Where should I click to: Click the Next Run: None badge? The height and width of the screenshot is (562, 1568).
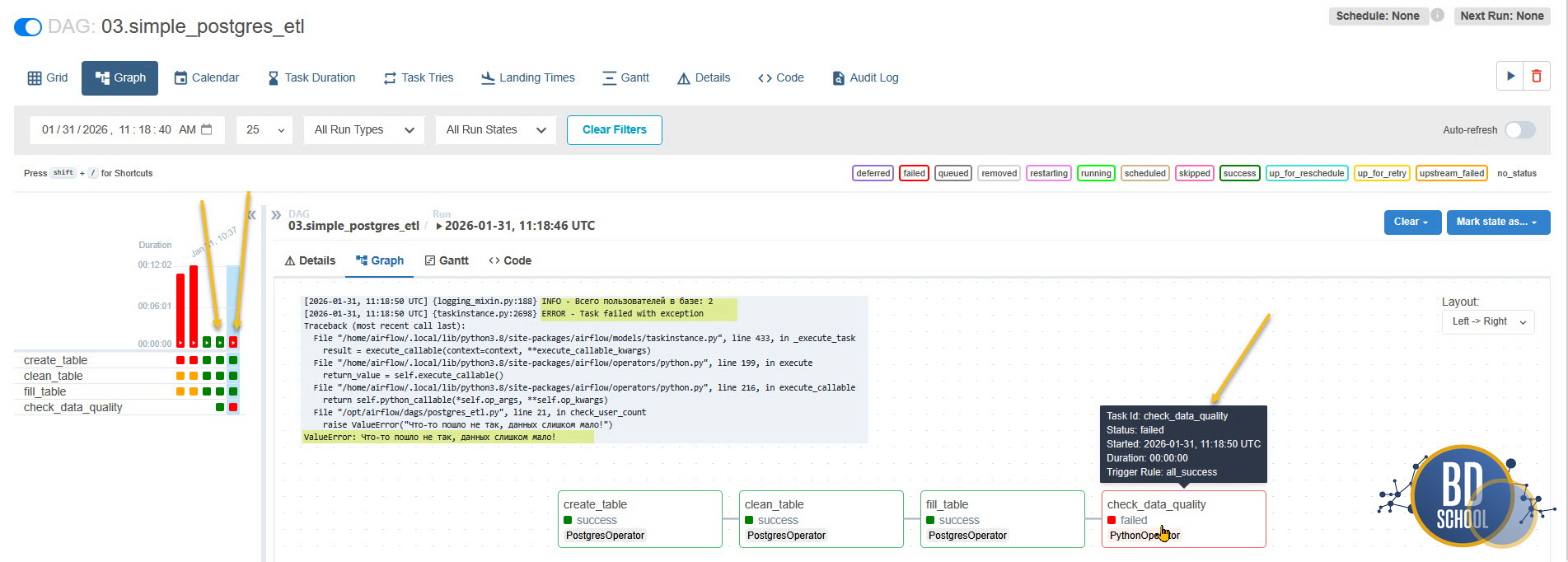[1501, 16]
